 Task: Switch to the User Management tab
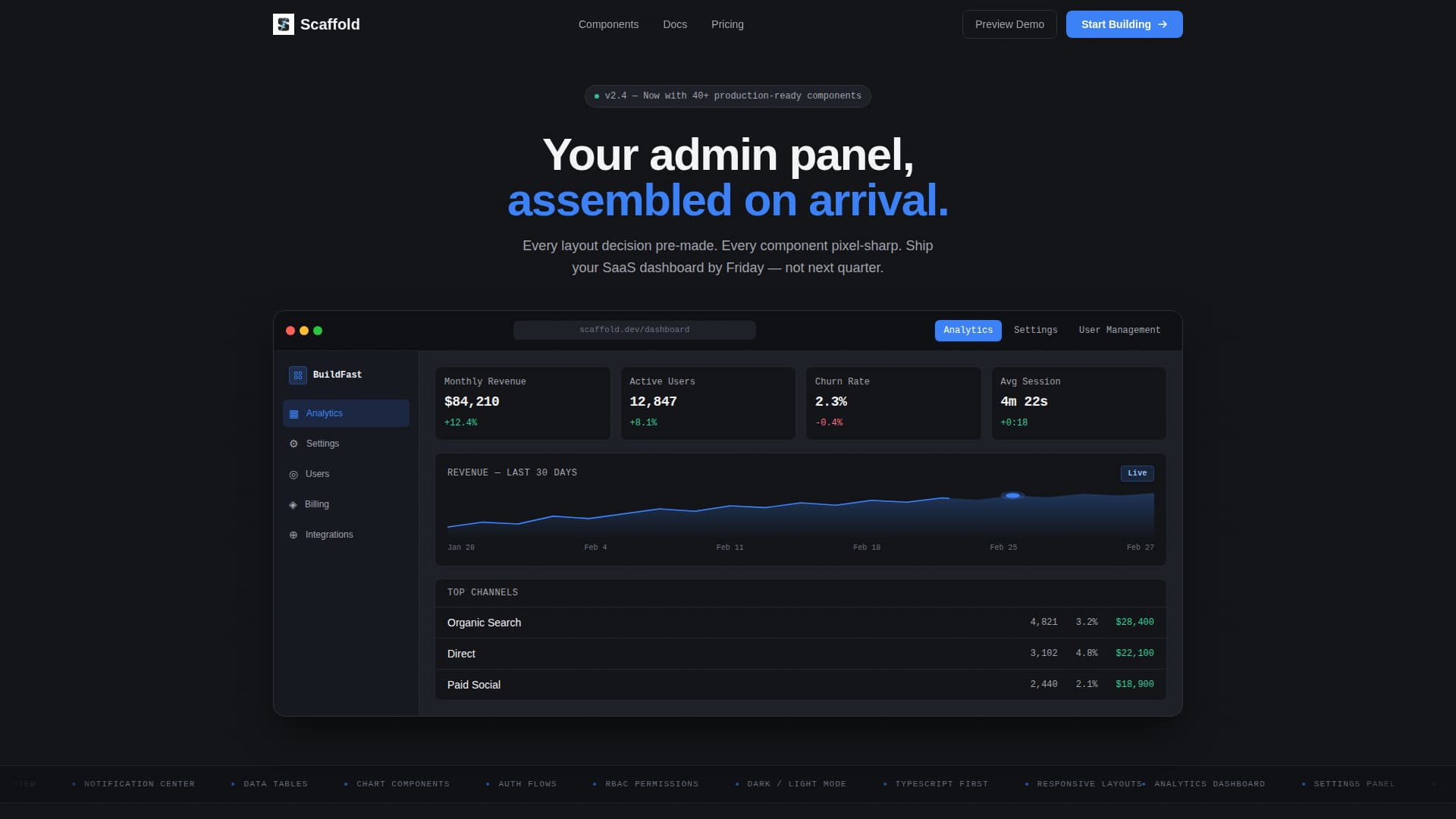click(x=1119, y=331)
